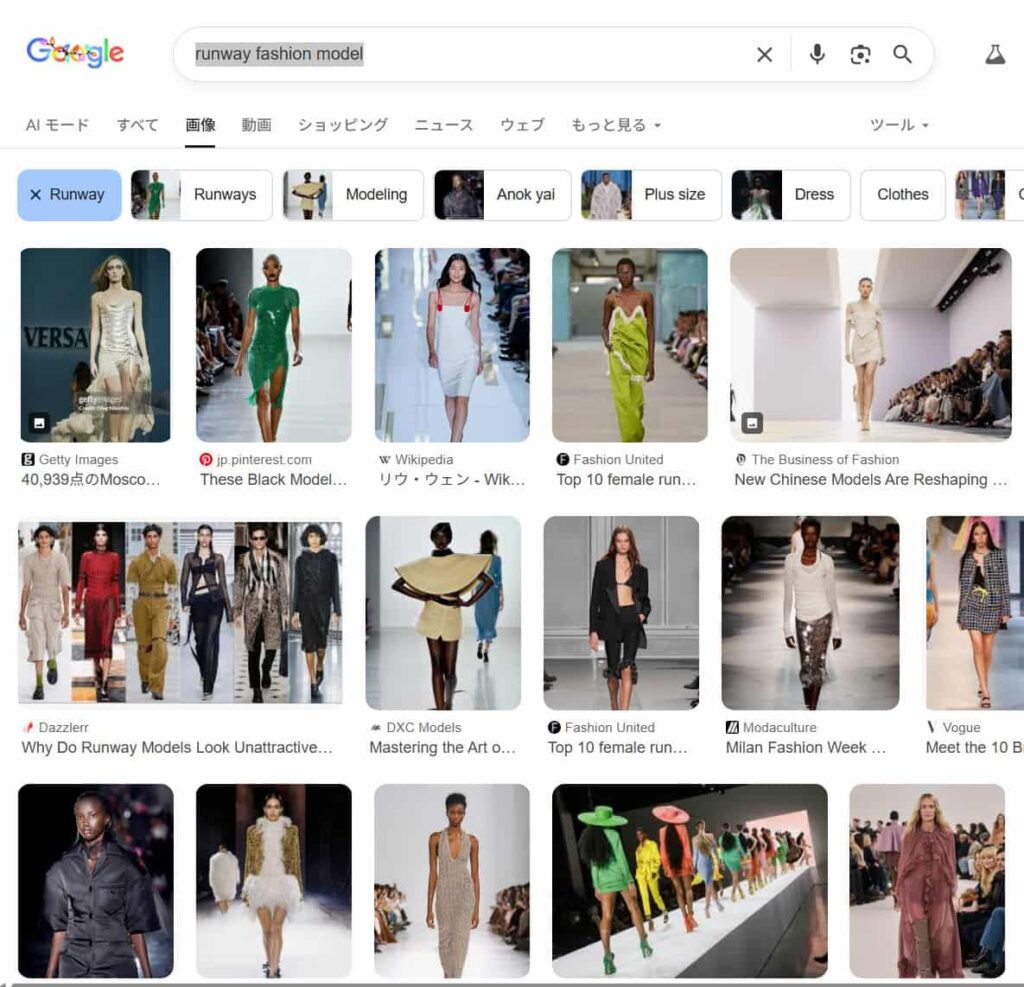Start voice search with the microphone icon
The image size is (1024, 987).
pyautogui.click(x=817, y=55)
